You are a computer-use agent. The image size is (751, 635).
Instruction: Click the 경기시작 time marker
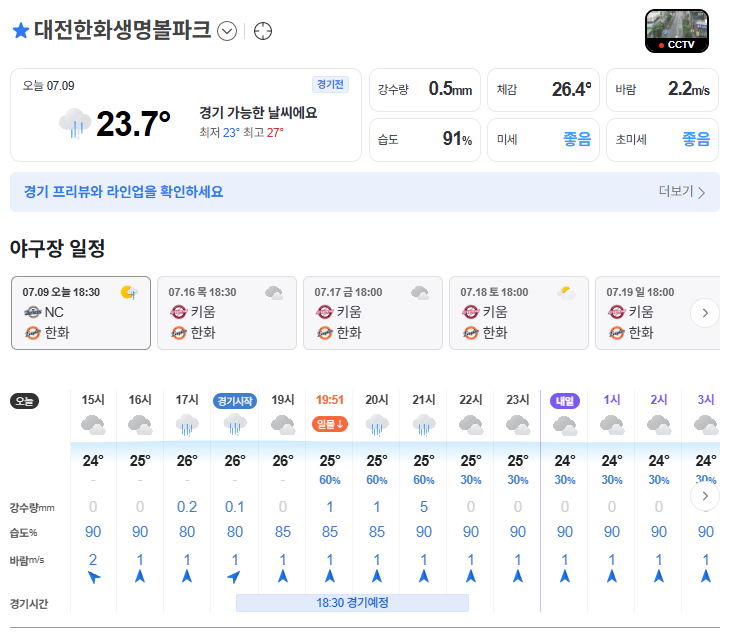pos(235,401)
